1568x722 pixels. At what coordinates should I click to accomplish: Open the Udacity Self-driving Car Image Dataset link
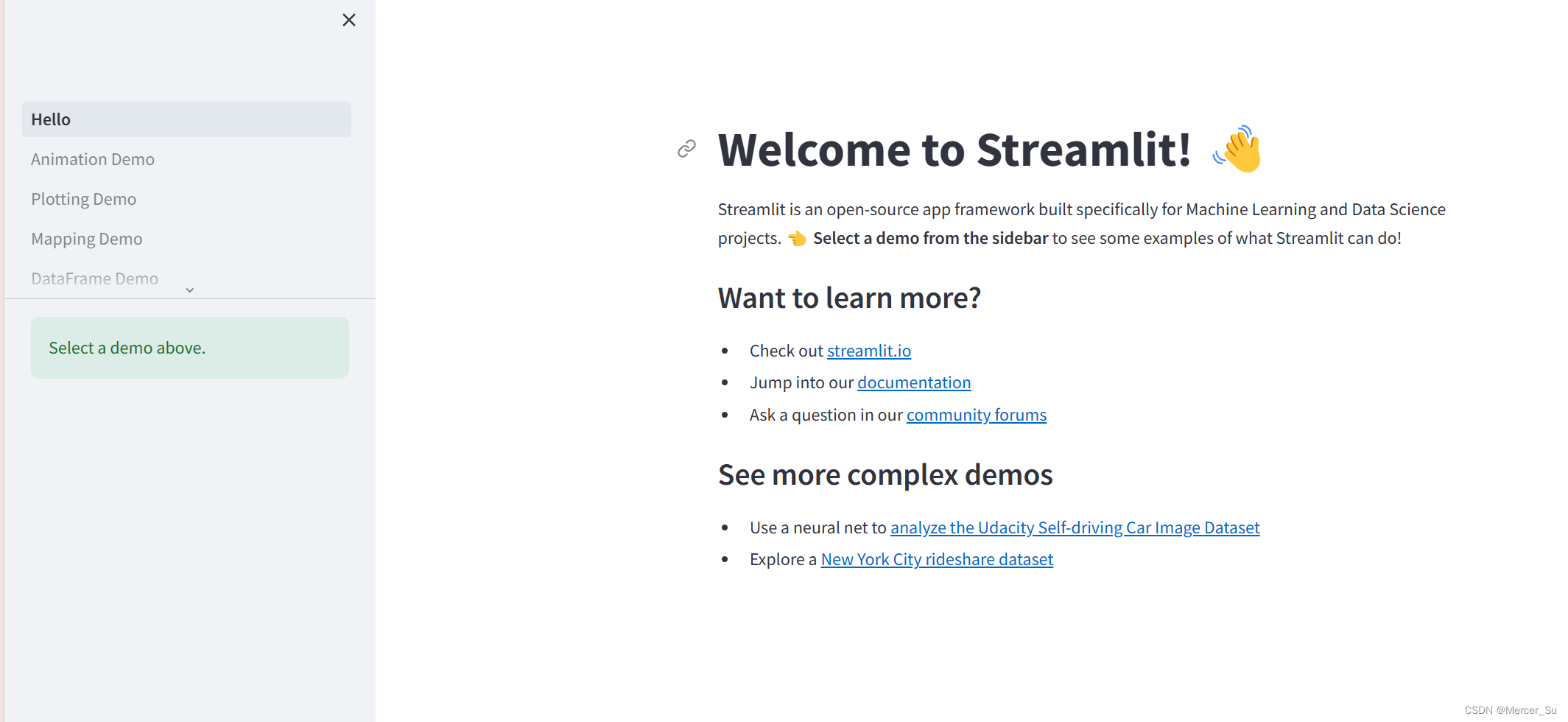pos(1075,527)
